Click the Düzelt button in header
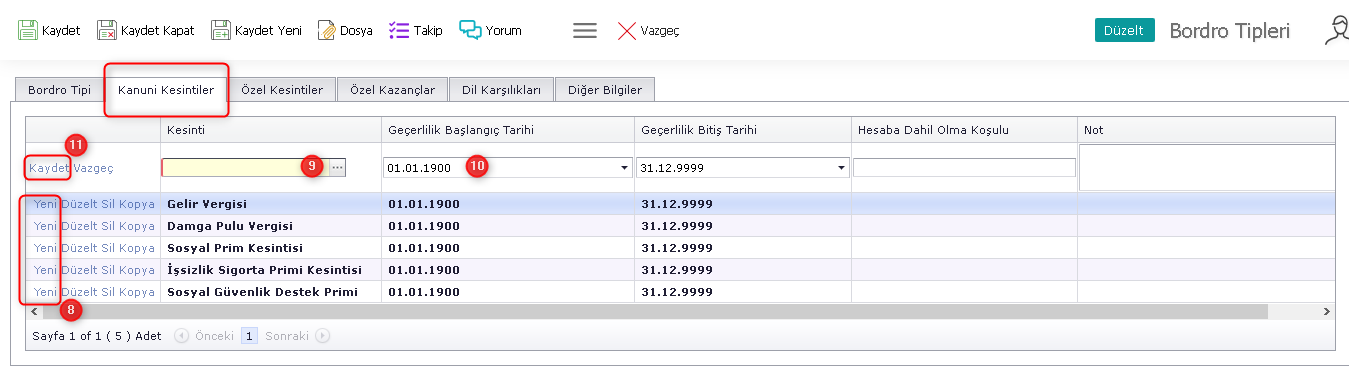The image size is (1349, 375). click(1125, 30)
